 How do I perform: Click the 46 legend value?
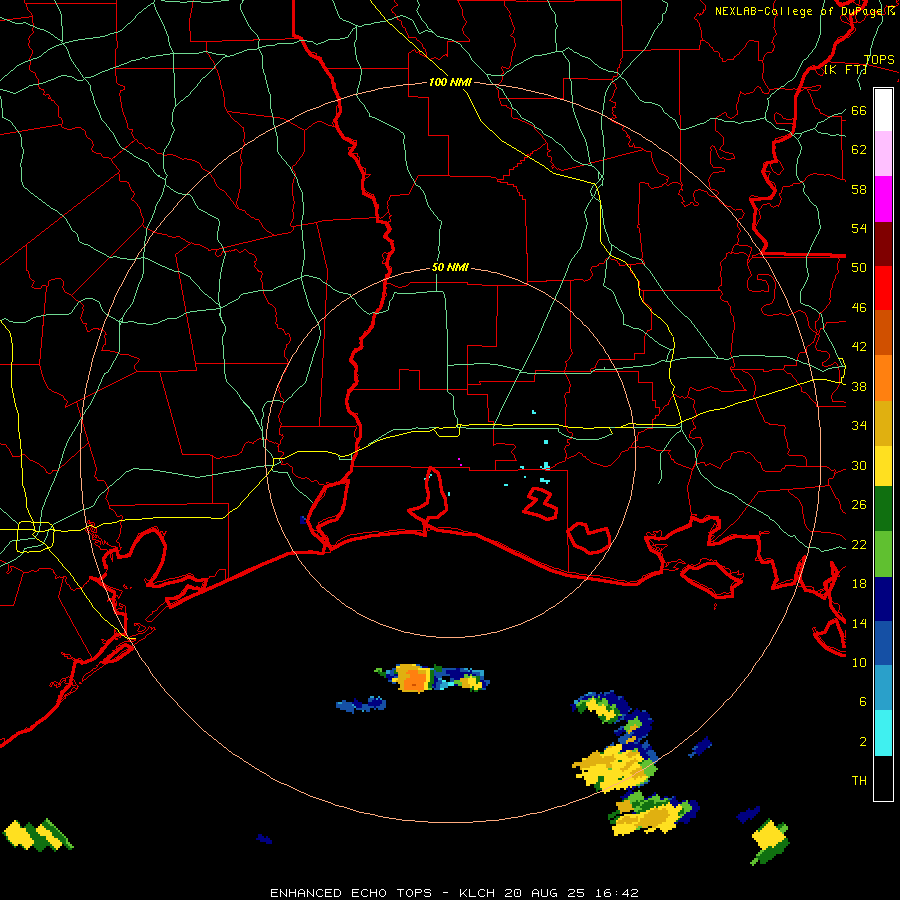(x=859, y=308)
